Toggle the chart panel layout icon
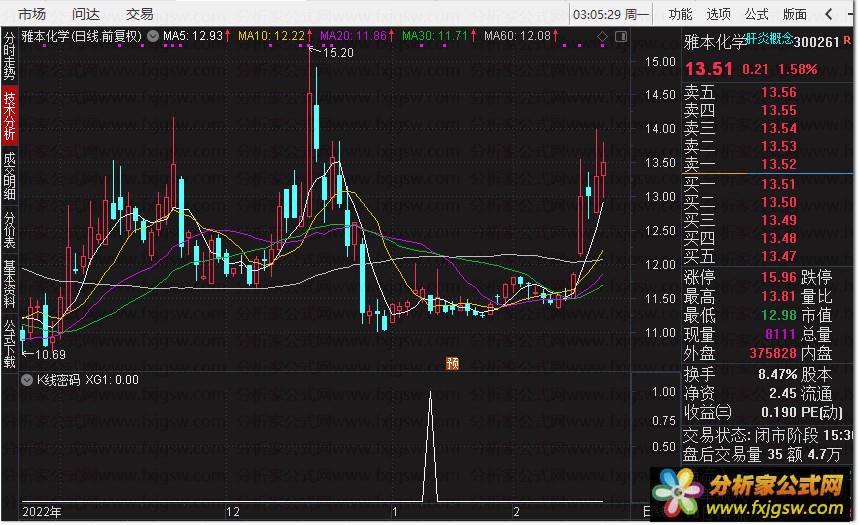This screenshot has width=860, height=525. pyautogui.click(x=621, y=36)
